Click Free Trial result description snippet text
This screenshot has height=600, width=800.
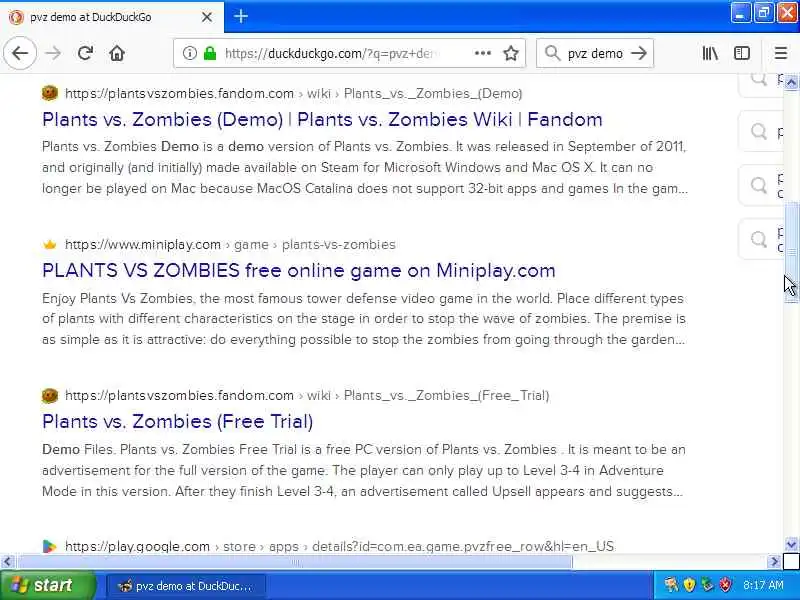(x=364, y=470)
